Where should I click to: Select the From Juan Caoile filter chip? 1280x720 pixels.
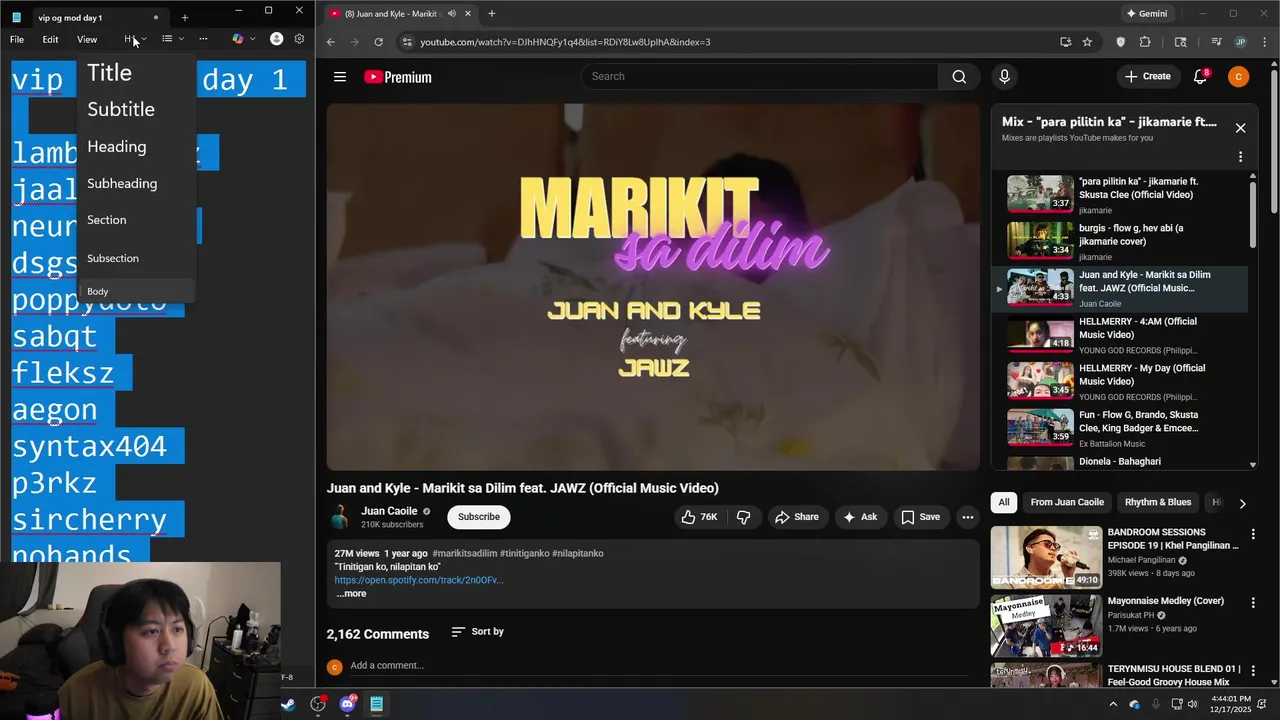pyautogui.click(x=1067, y=503)
